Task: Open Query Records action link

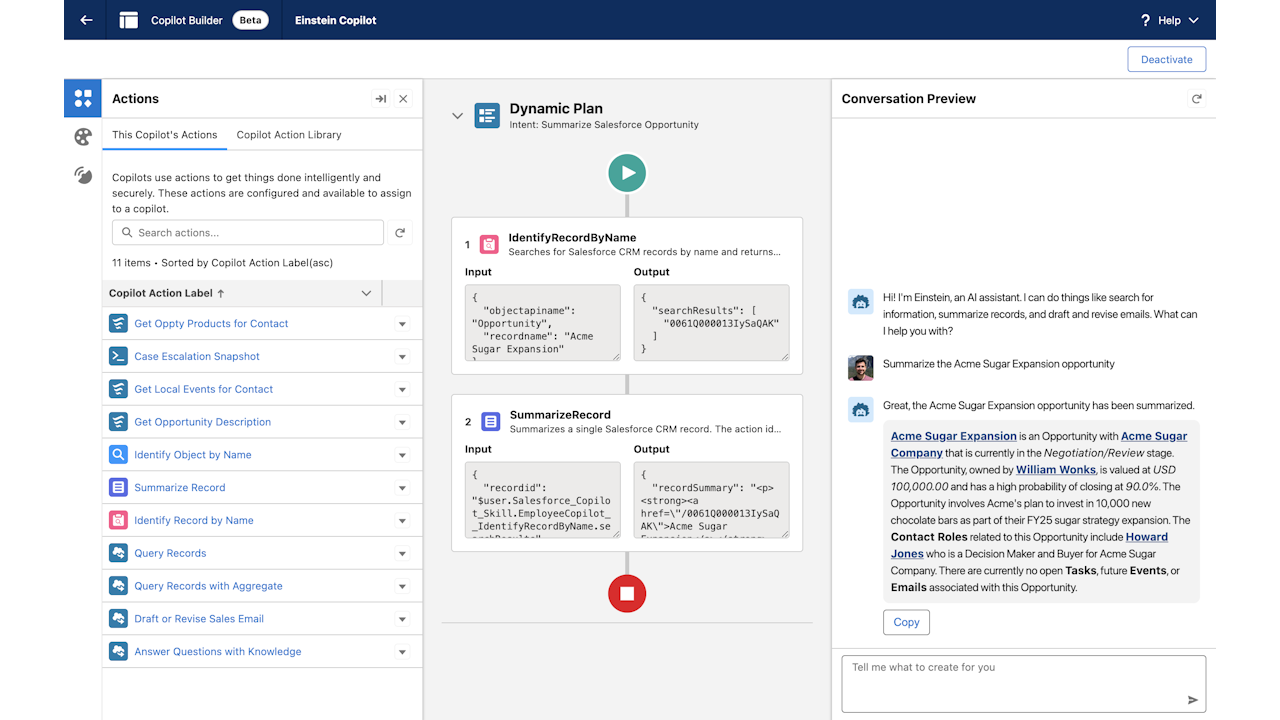Action: tap(170, 553)
